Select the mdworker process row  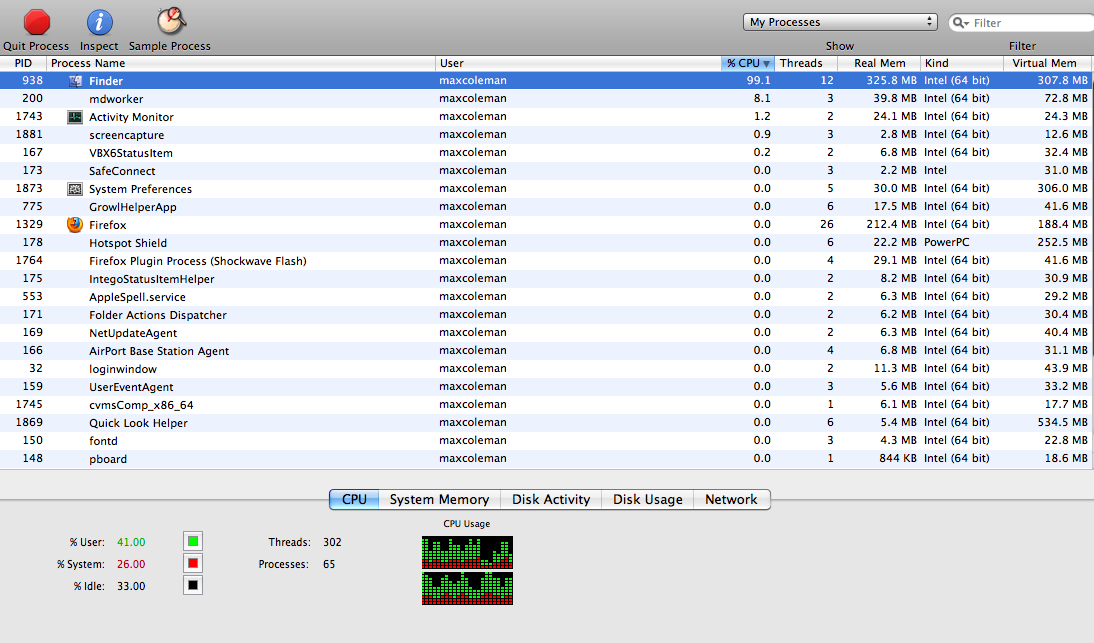547,98
